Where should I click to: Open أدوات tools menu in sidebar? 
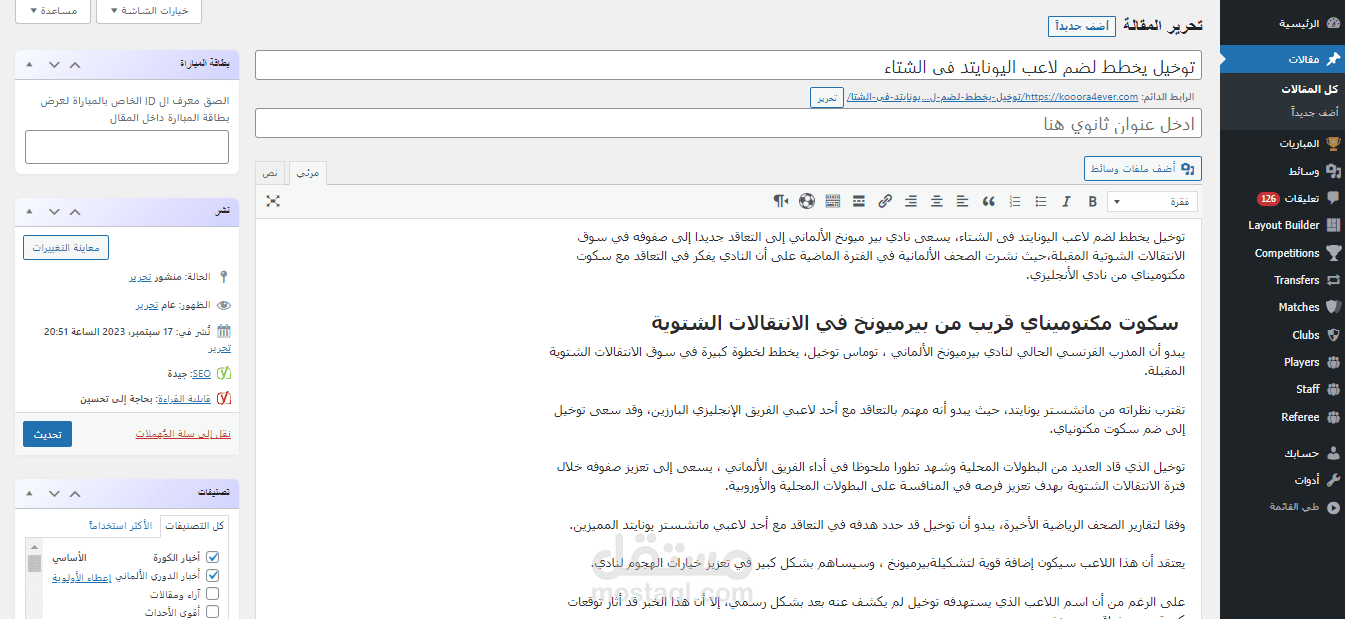pyautogui.click(x=1282, y=480)
